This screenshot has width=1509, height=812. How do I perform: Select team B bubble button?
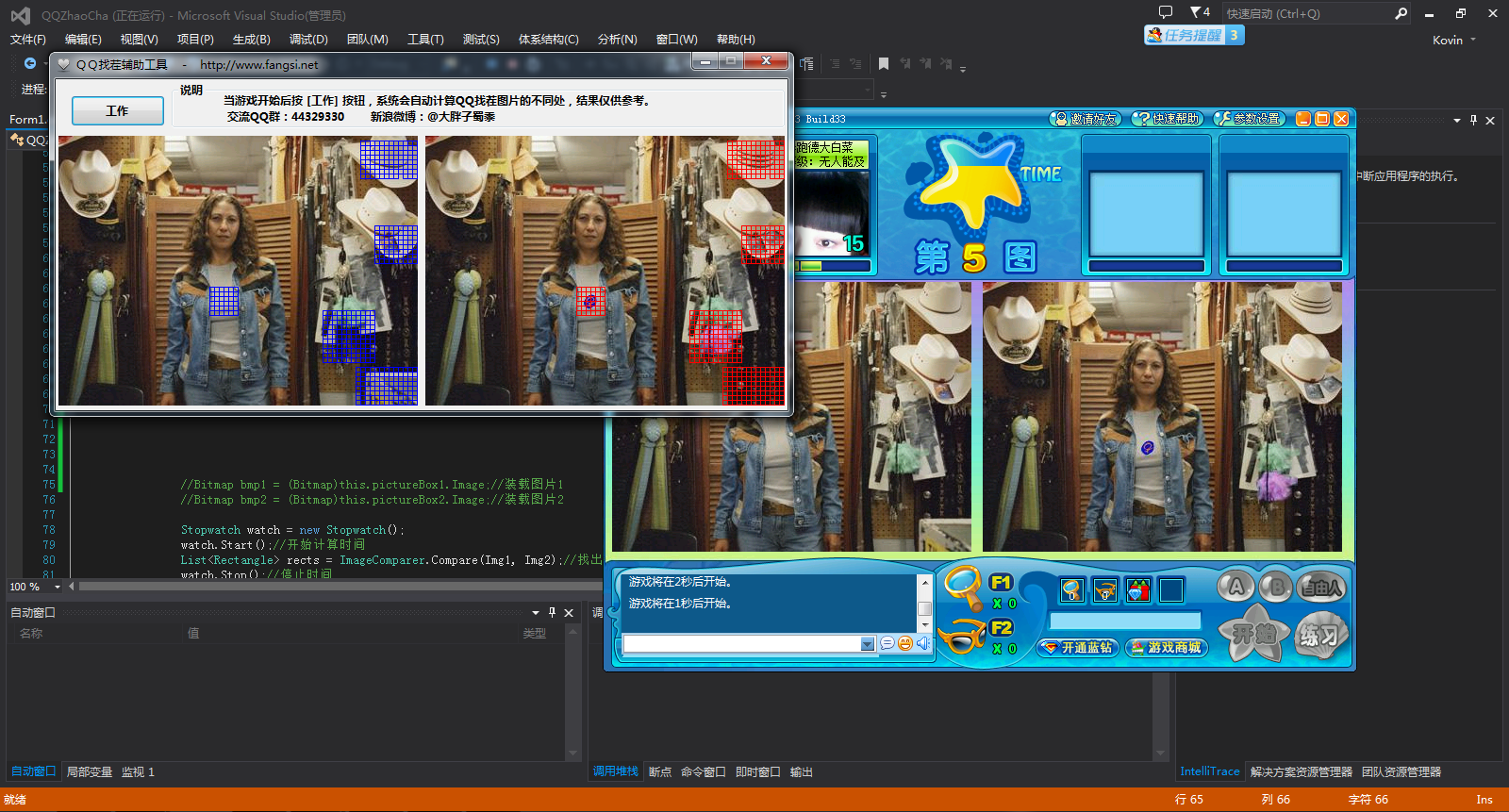1276,588
